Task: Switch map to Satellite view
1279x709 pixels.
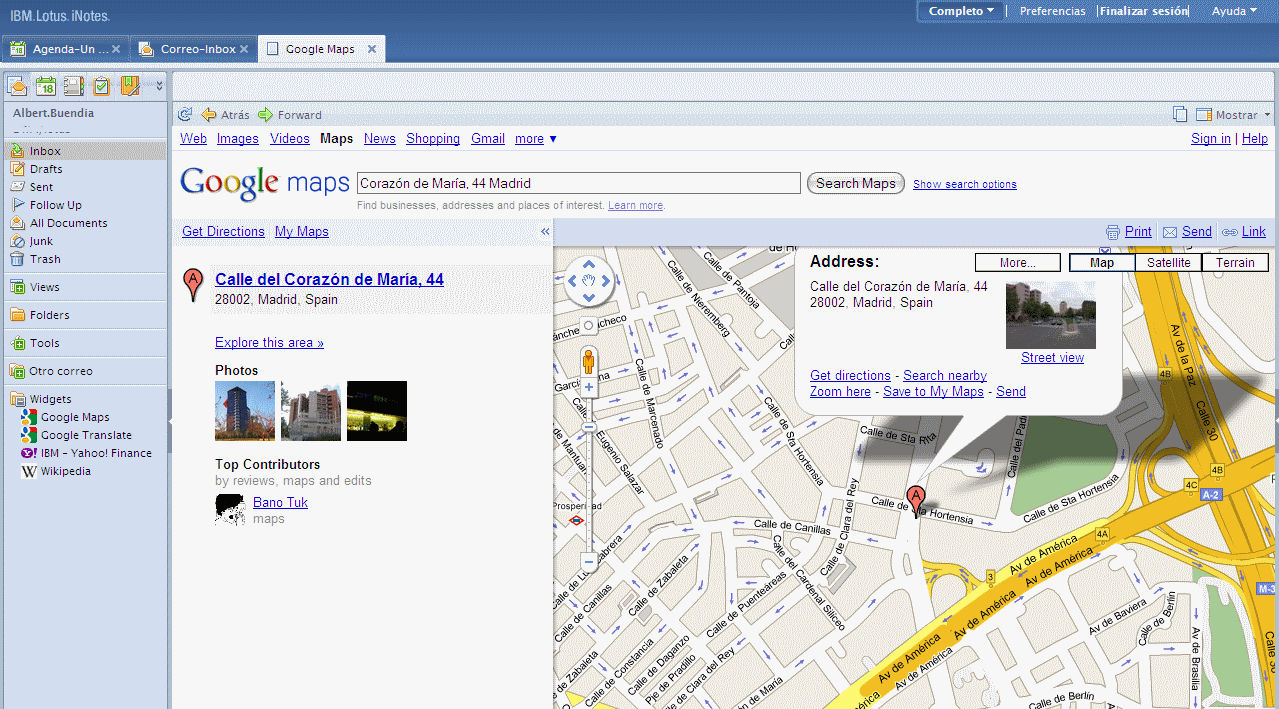Action: click(x=1168, y=263)
